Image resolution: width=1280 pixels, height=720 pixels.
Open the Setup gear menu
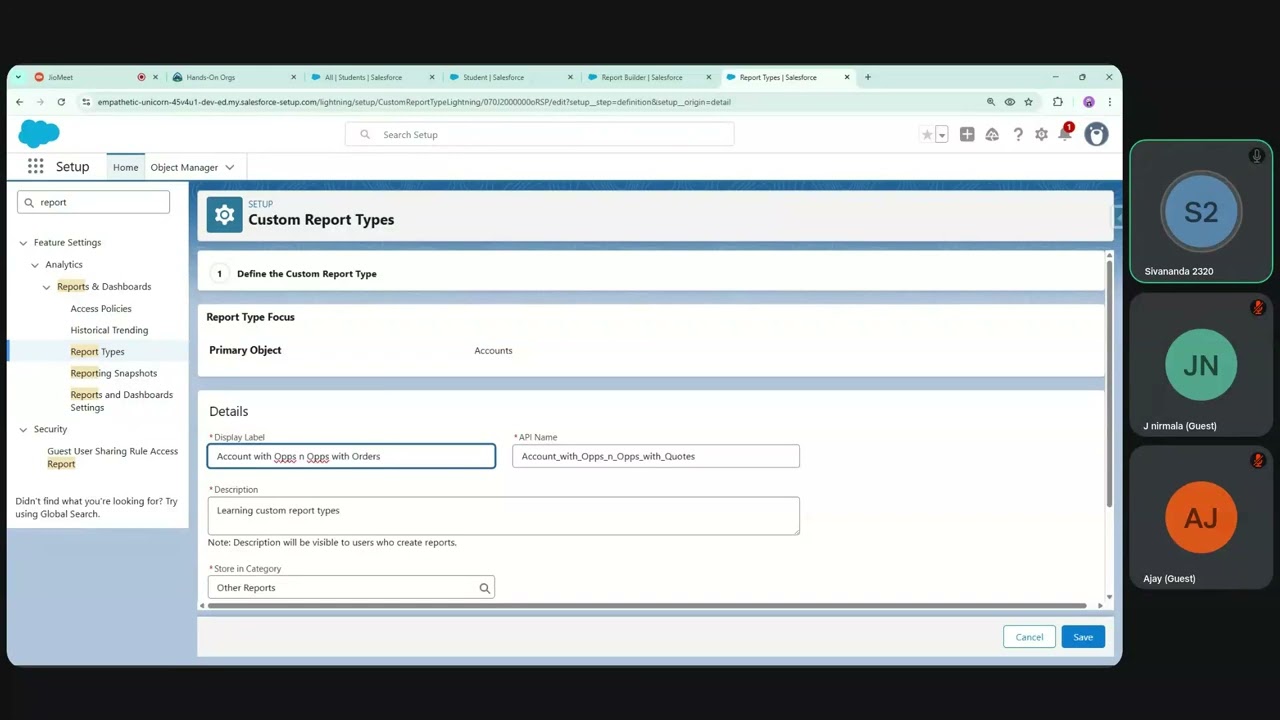(x=1042, y=134)
